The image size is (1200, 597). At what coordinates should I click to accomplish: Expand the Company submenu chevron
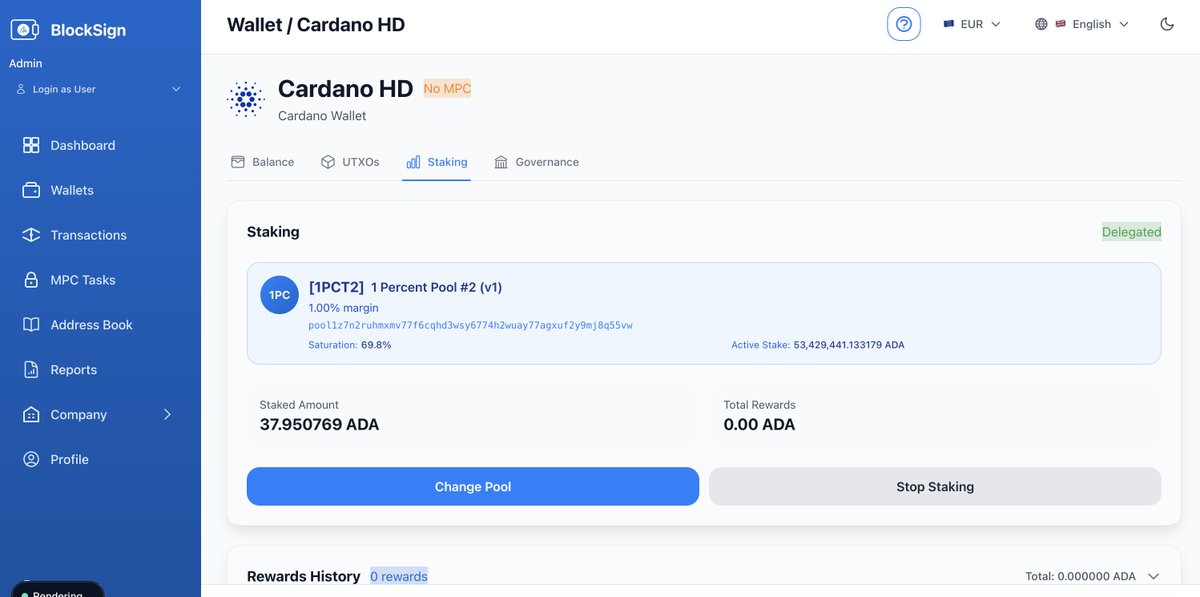[x=167, y=415]
